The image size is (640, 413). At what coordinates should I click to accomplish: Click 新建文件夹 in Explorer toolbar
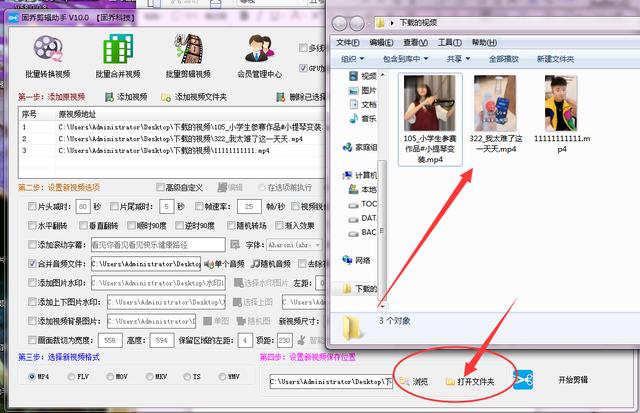coord(556,59)
